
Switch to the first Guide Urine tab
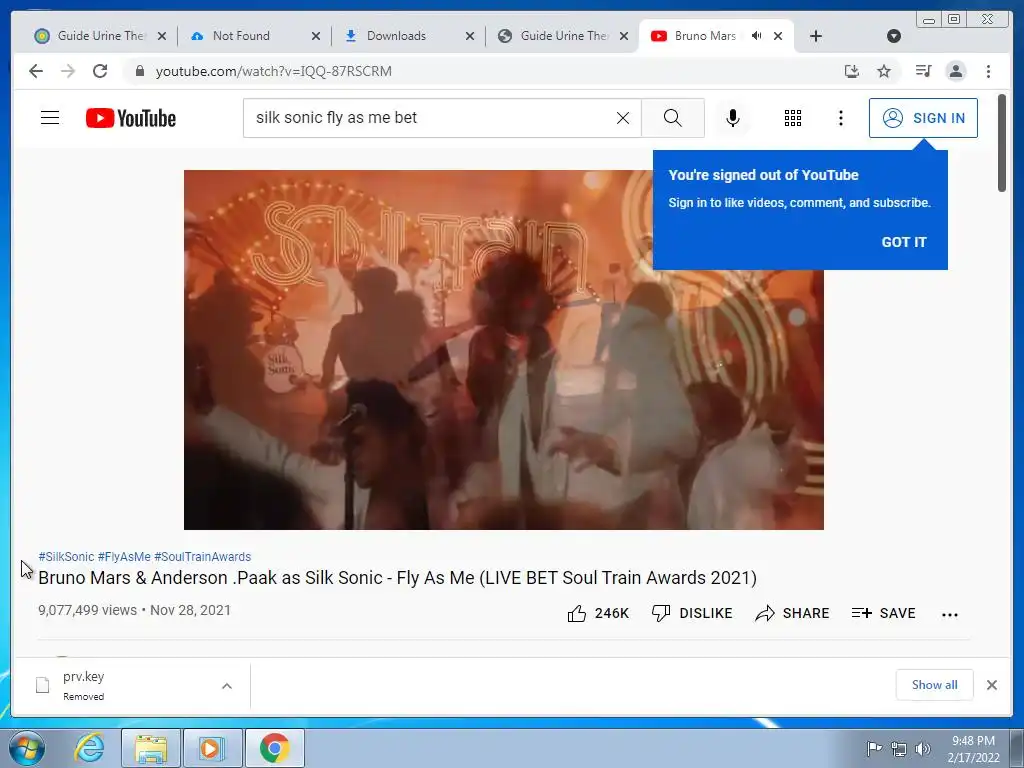pyautogui.click(x=100, y=36)
